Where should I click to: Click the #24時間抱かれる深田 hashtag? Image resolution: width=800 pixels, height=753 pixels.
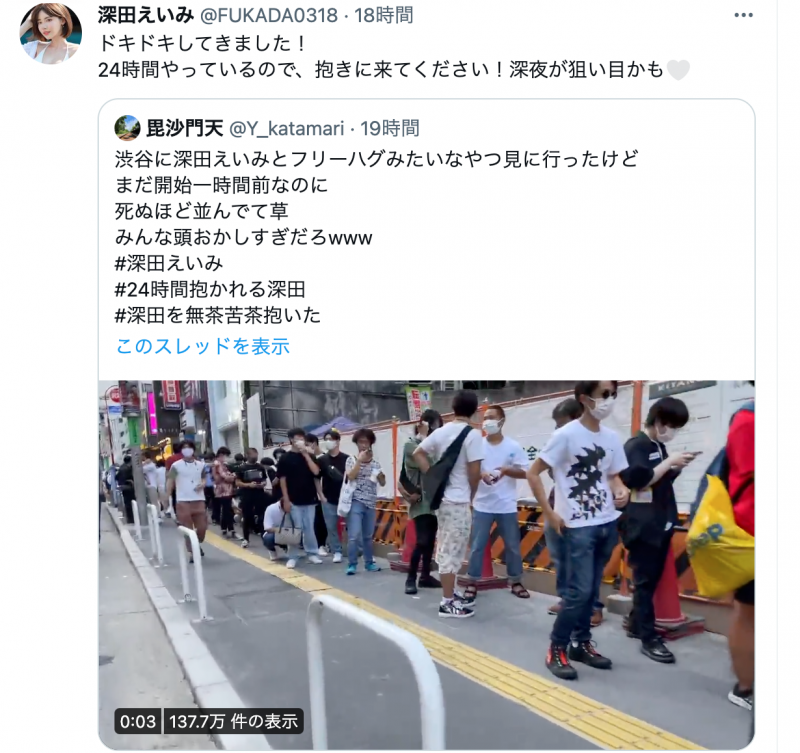(x=210, y=289)
